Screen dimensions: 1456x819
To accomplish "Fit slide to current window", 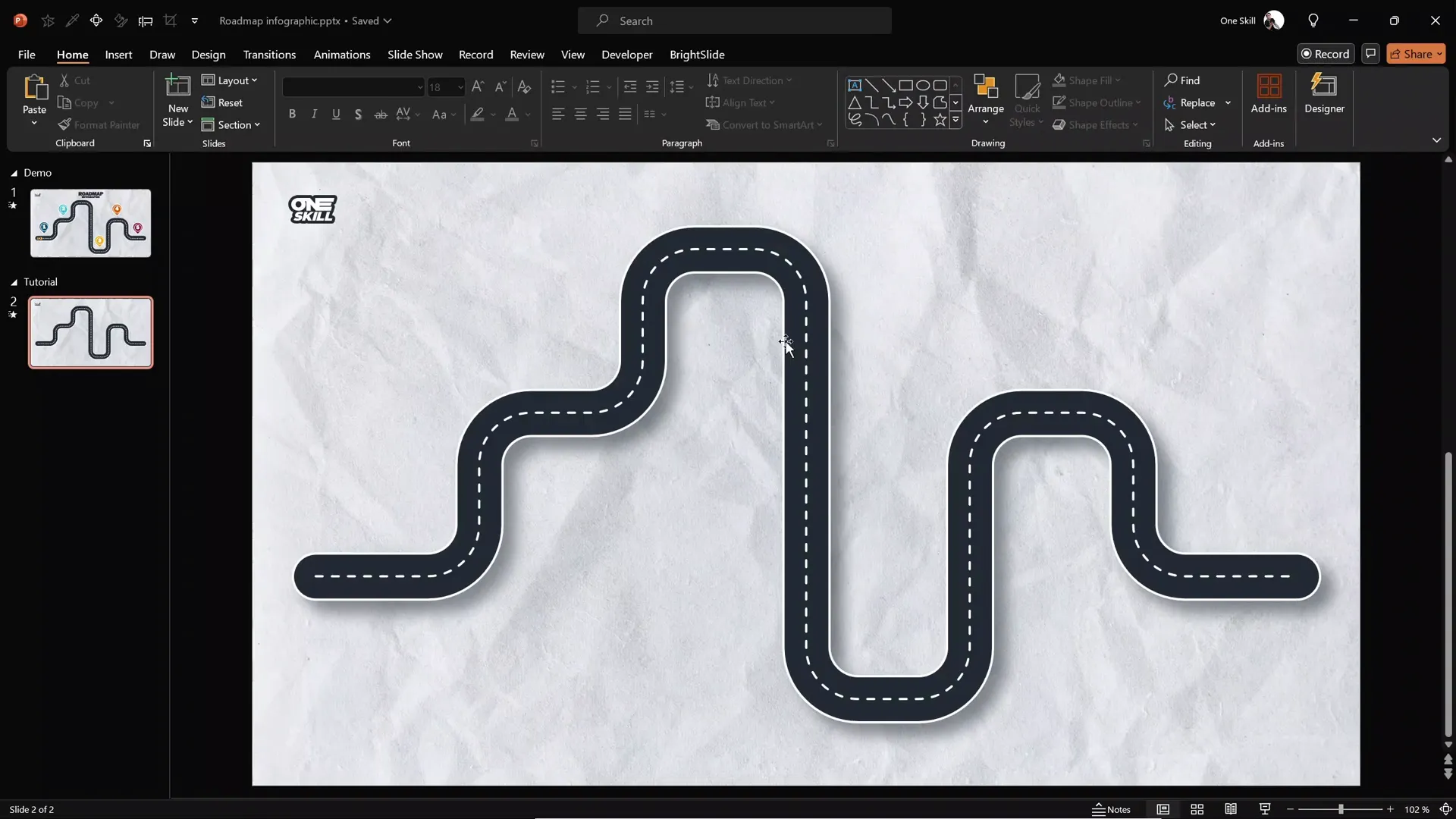I will click(x=1446, y=809).
